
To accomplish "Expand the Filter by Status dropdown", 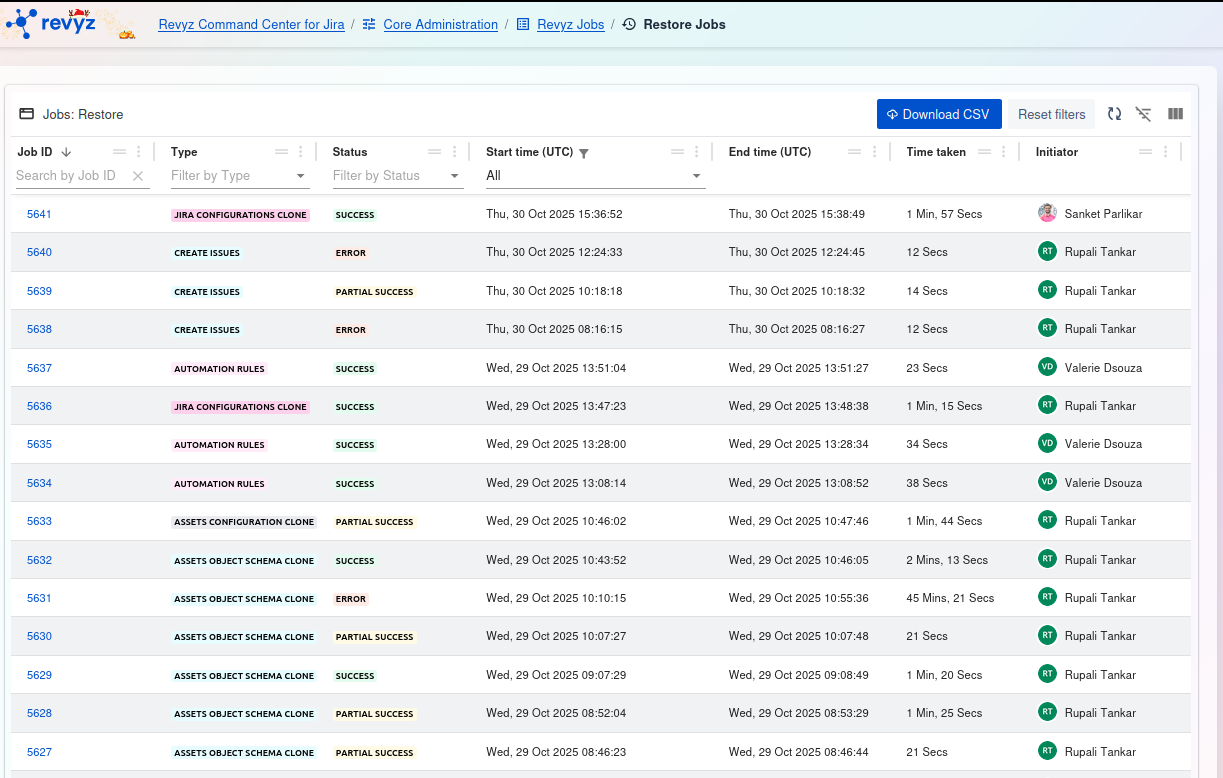I will 455,176.
